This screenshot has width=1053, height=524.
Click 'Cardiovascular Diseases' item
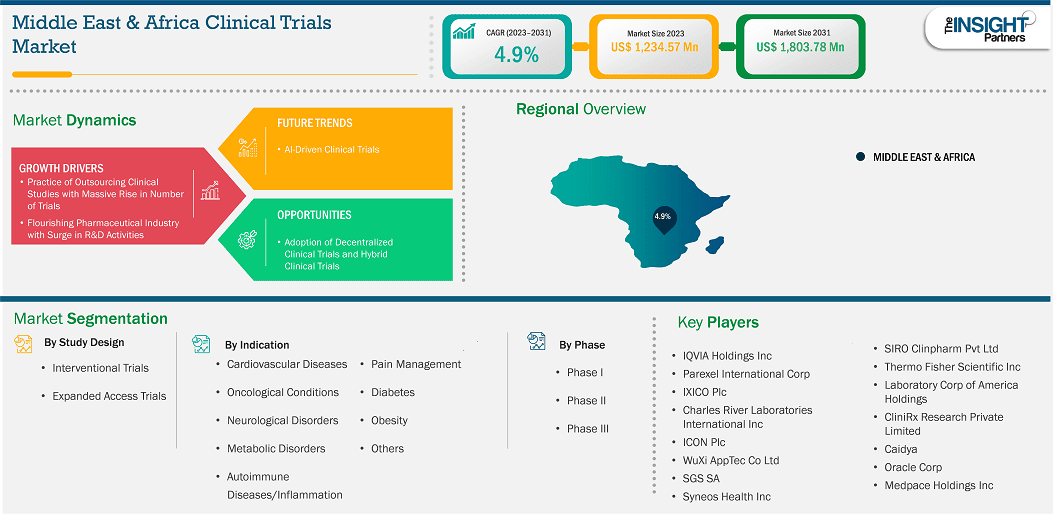(287, 364)
